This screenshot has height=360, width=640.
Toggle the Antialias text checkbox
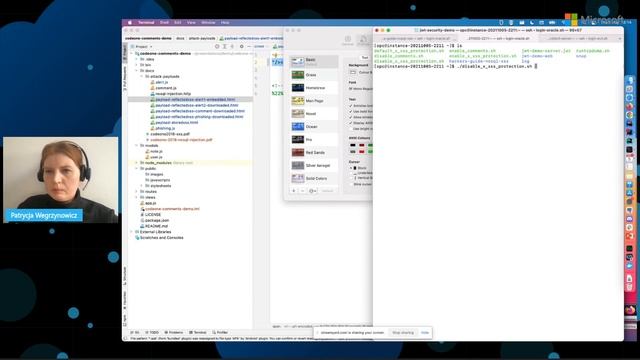(x=351, y=106)
